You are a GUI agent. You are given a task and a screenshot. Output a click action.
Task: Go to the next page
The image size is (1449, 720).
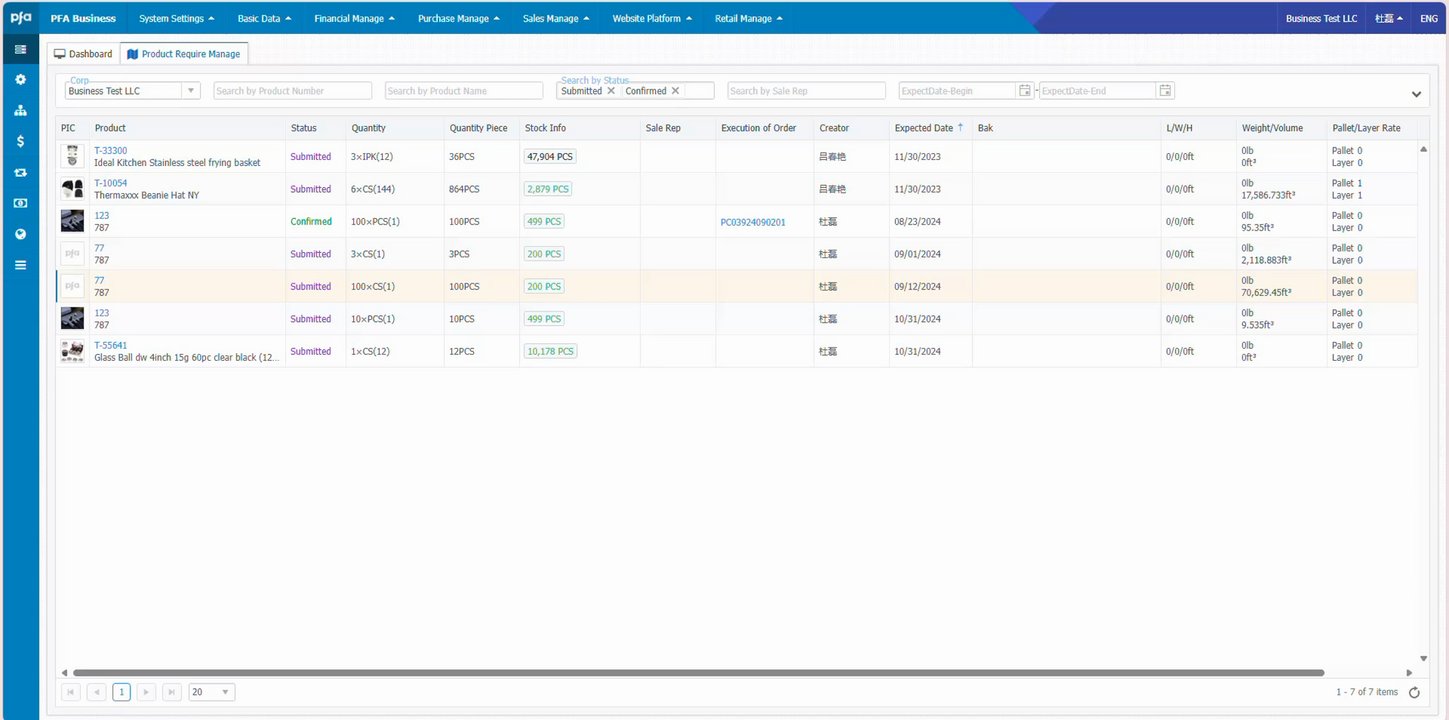pos(147,692)
